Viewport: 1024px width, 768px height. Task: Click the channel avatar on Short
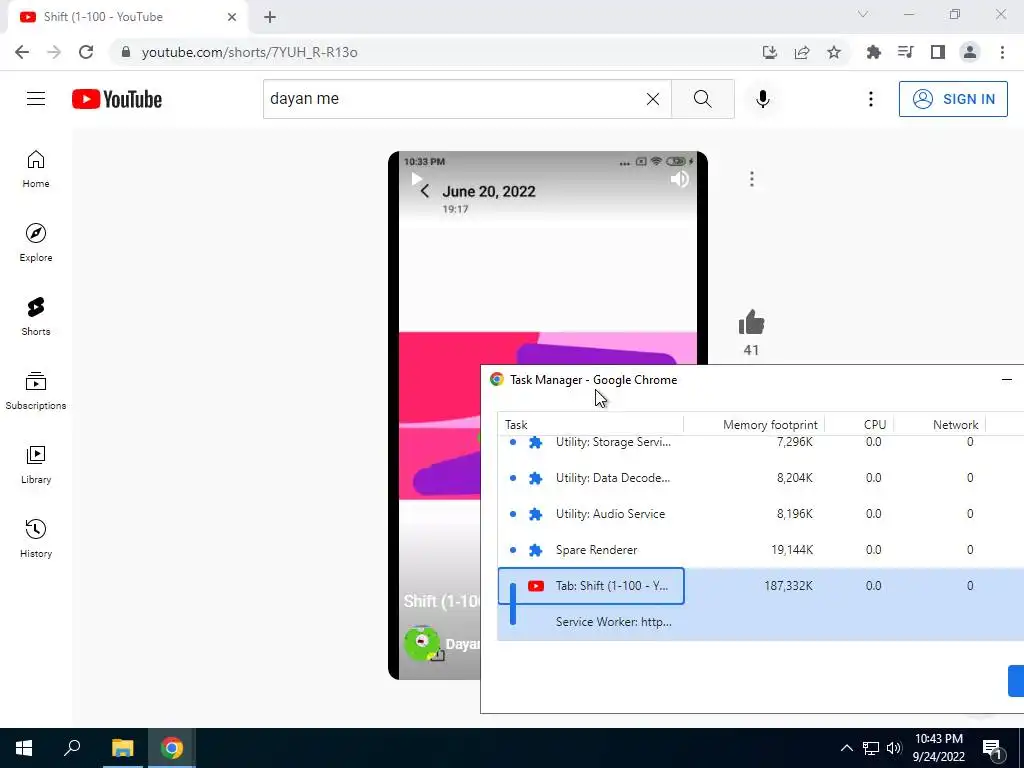click(x=422, y=643)
